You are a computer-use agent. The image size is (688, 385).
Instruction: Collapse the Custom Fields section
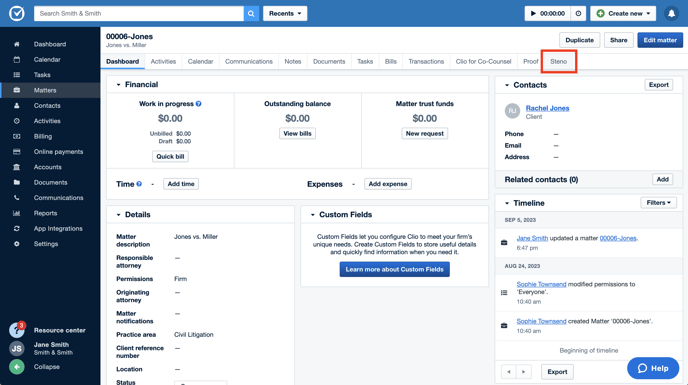pyautogui.click(x=312, y=215)
